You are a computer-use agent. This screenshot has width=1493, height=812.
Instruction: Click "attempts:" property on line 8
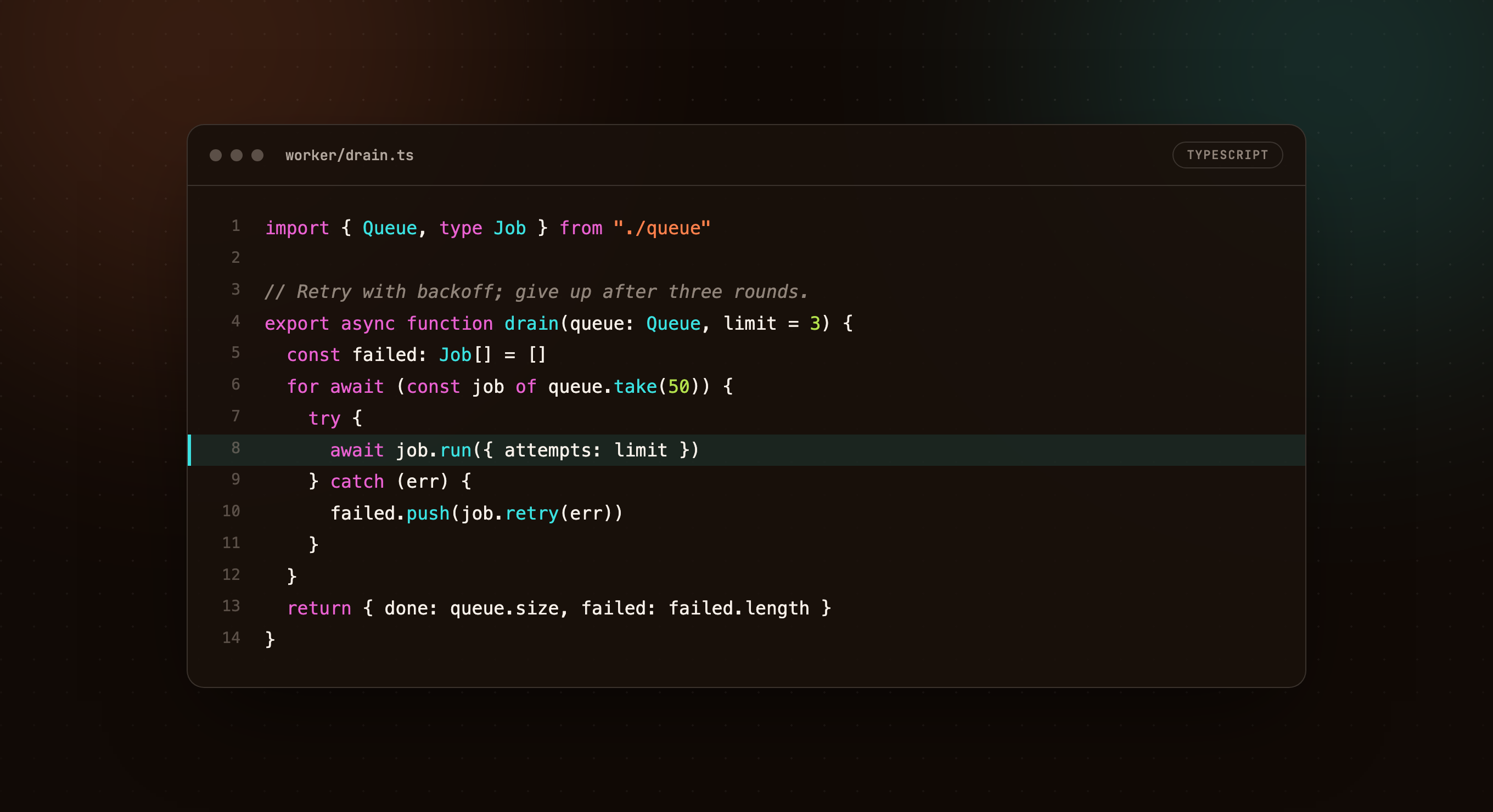point(553,450)
